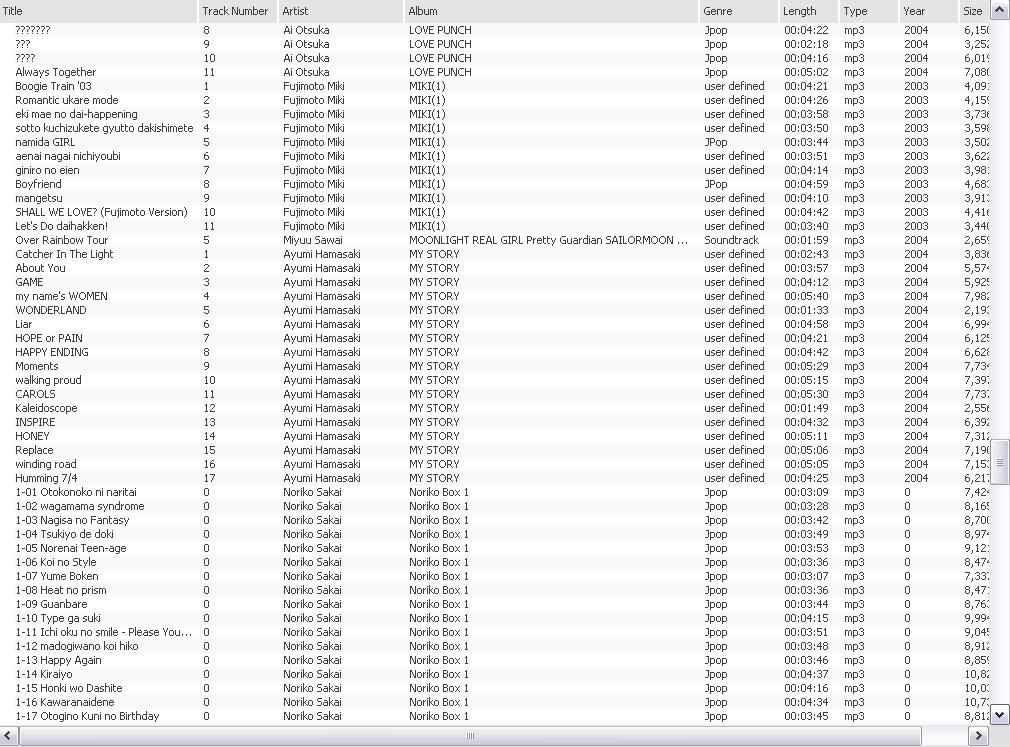Select 'my name's WOMEN' track

[x=495, y=296]
